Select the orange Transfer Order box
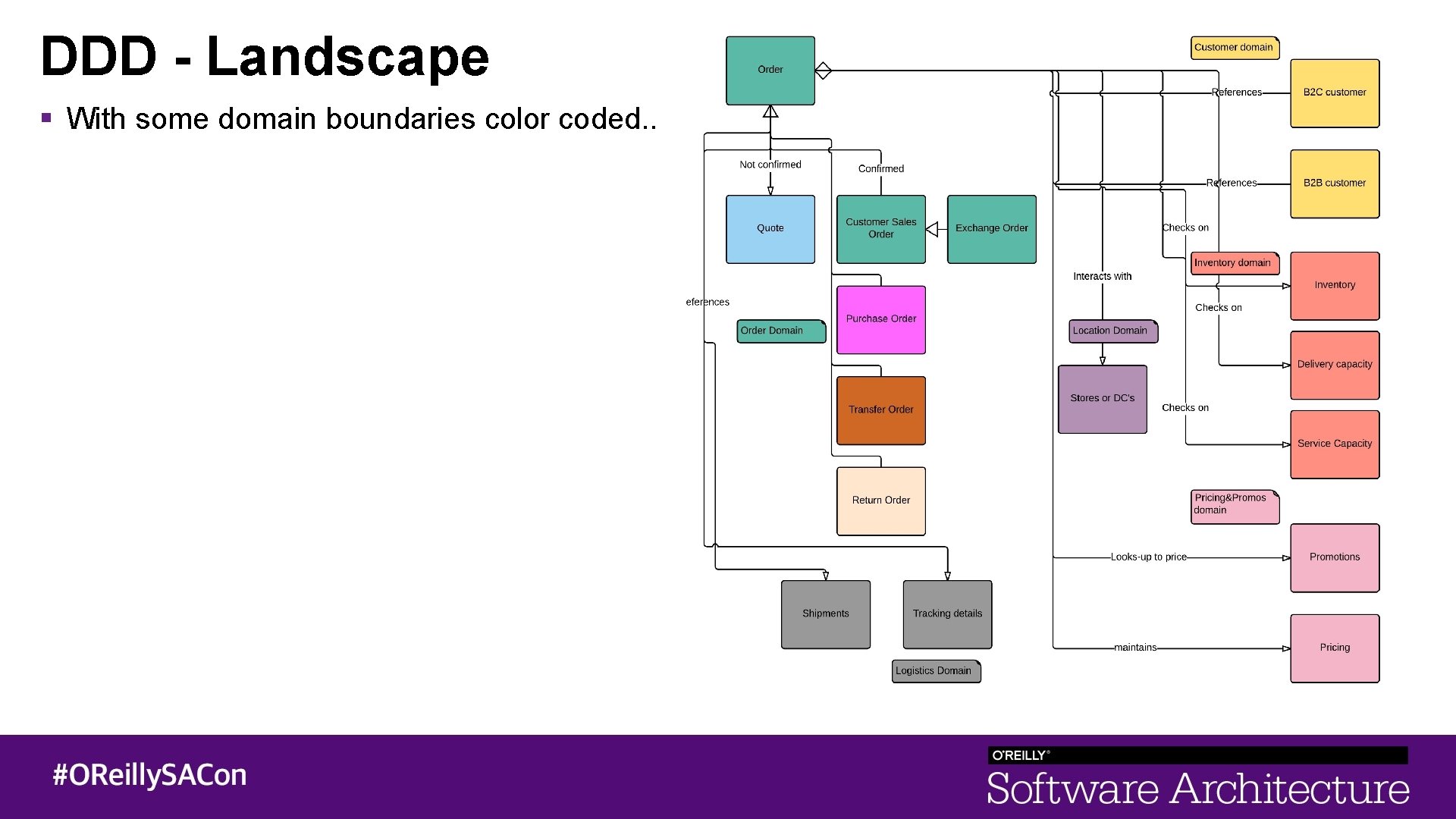The width and height of the screenshot is (1456, 819). (880, 410)
